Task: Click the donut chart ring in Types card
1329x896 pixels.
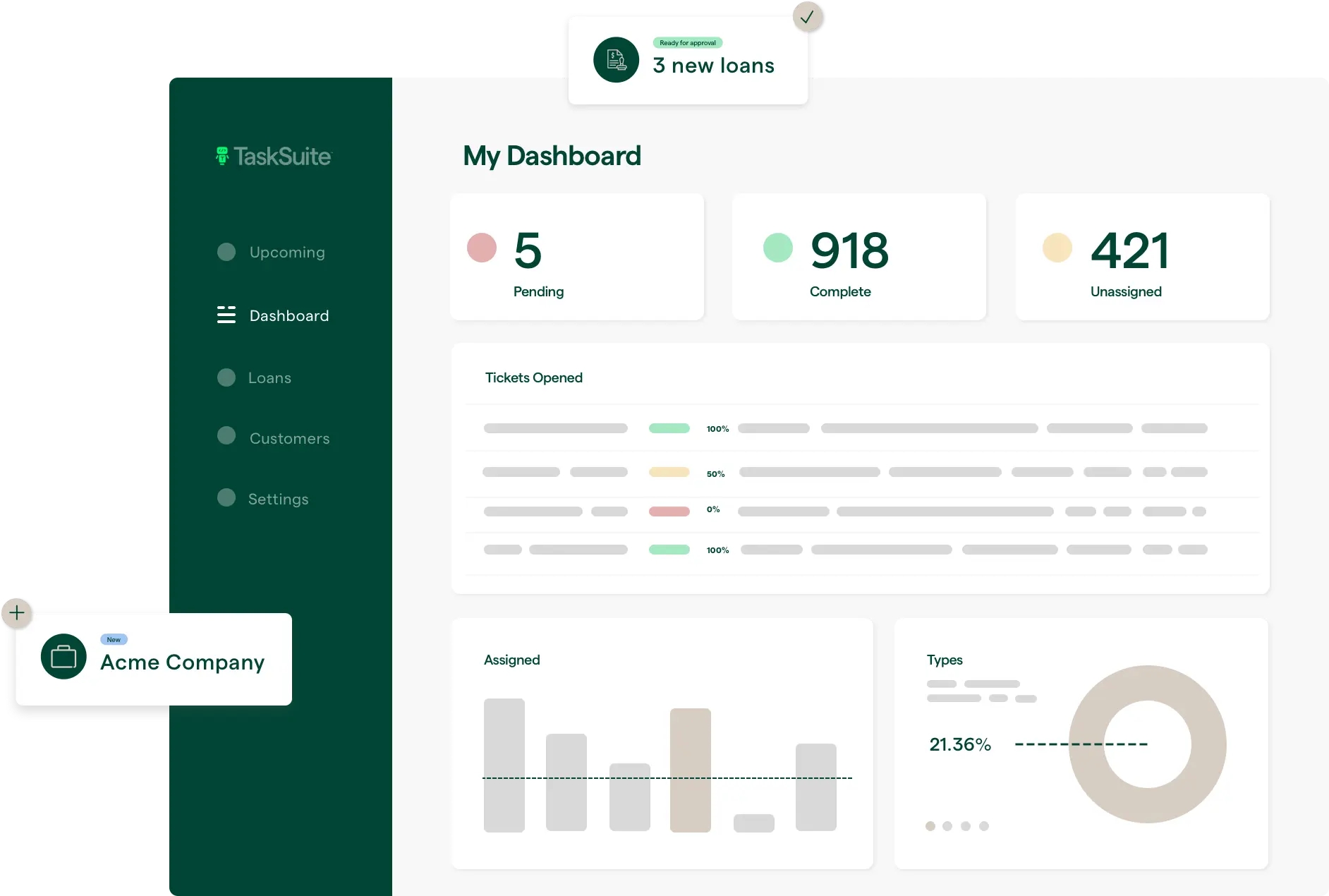Action: coord(1208,744)
